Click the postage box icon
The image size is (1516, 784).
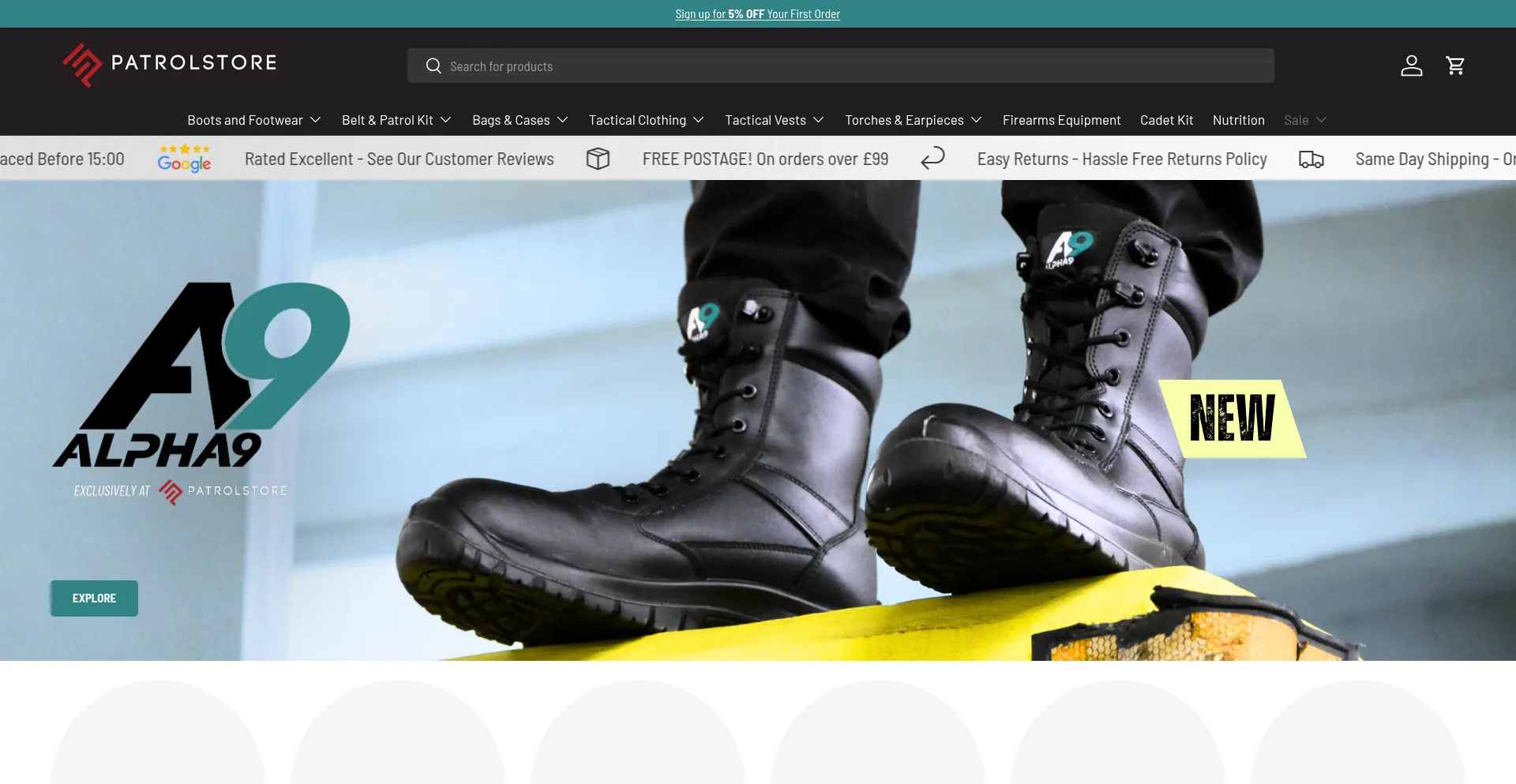click(598, 159)
